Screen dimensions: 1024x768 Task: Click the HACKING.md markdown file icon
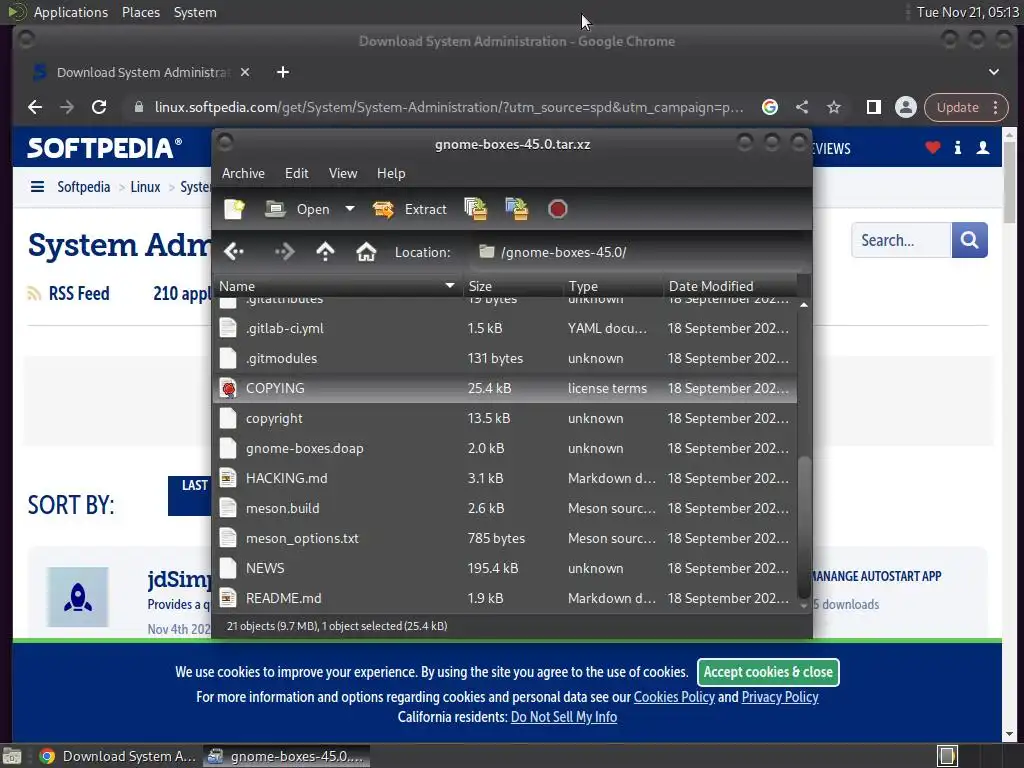(228, 479)
